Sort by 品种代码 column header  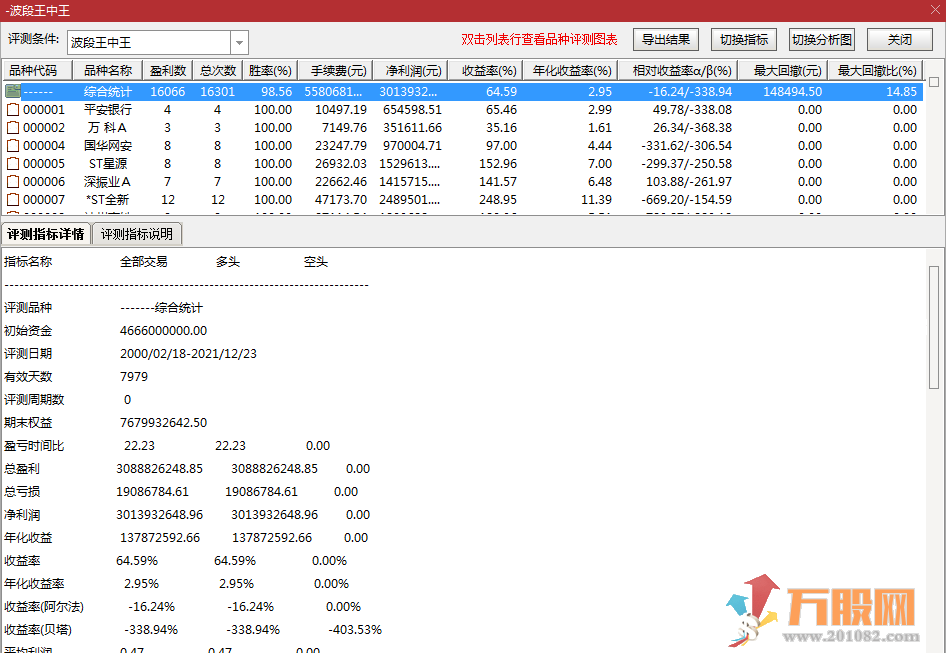click(x=37, y=71)
